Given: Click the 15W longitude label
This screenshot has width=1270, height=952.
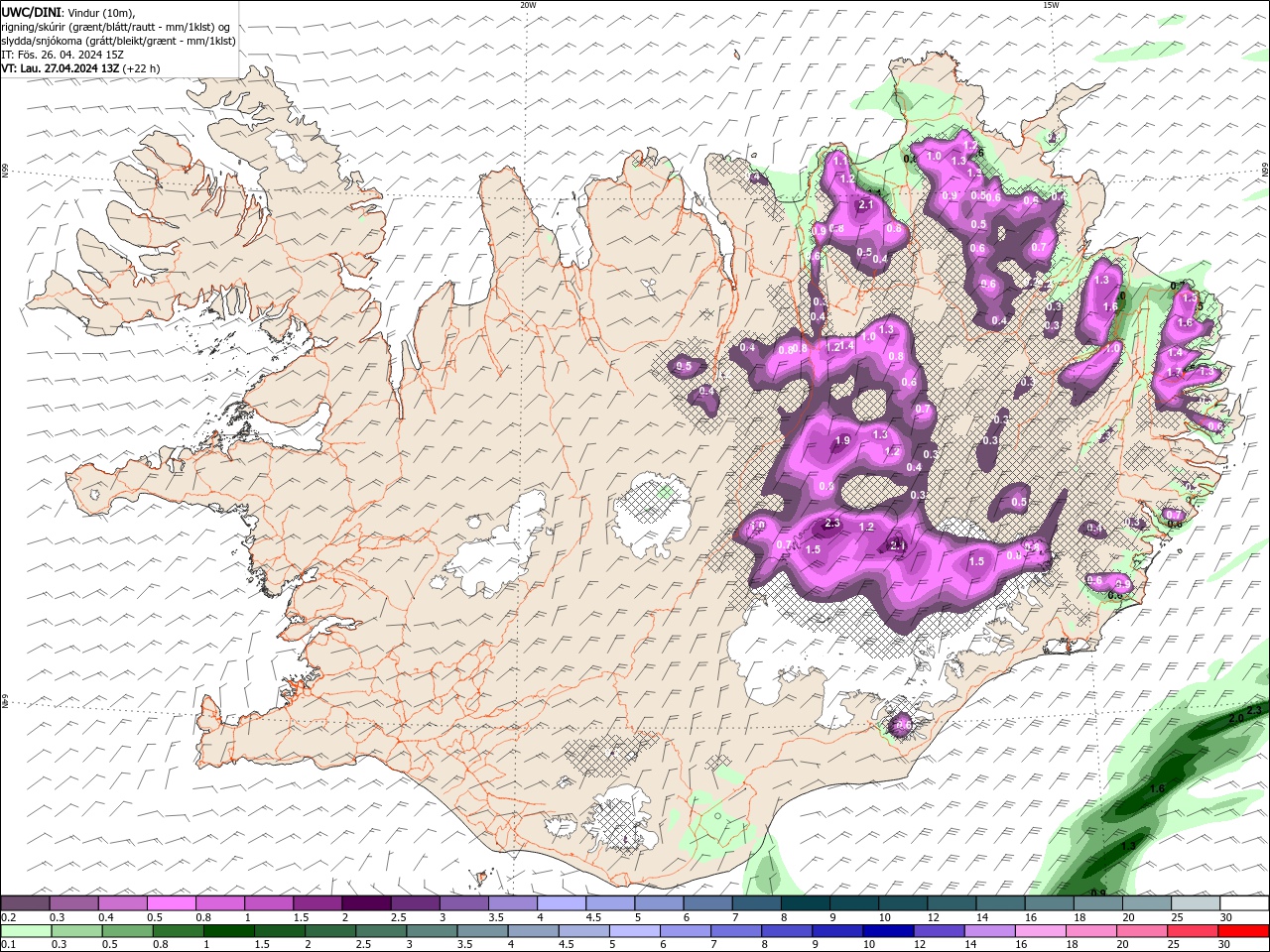Looking at the screenshot, I should (1050, 5).
